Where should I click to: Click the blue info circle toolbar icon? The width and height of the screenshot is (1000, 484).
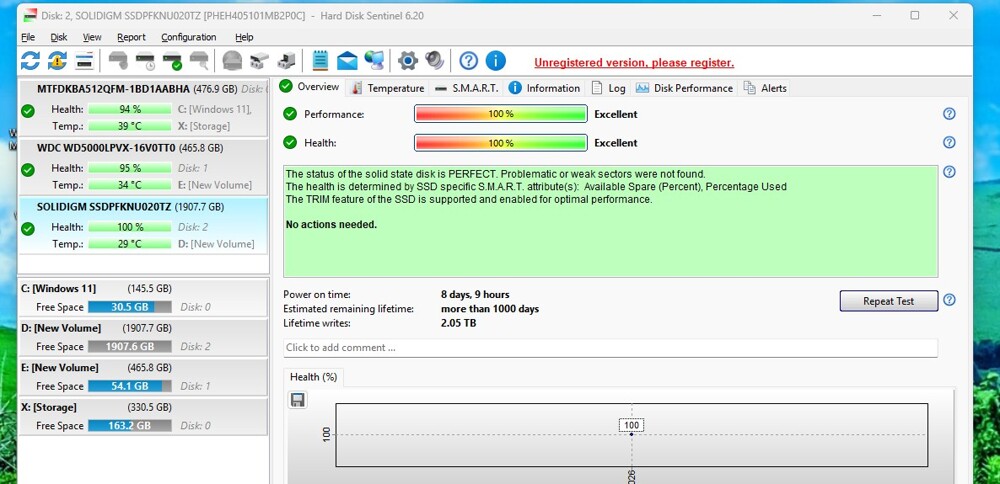pyautogui.click(x=495, y=61)
